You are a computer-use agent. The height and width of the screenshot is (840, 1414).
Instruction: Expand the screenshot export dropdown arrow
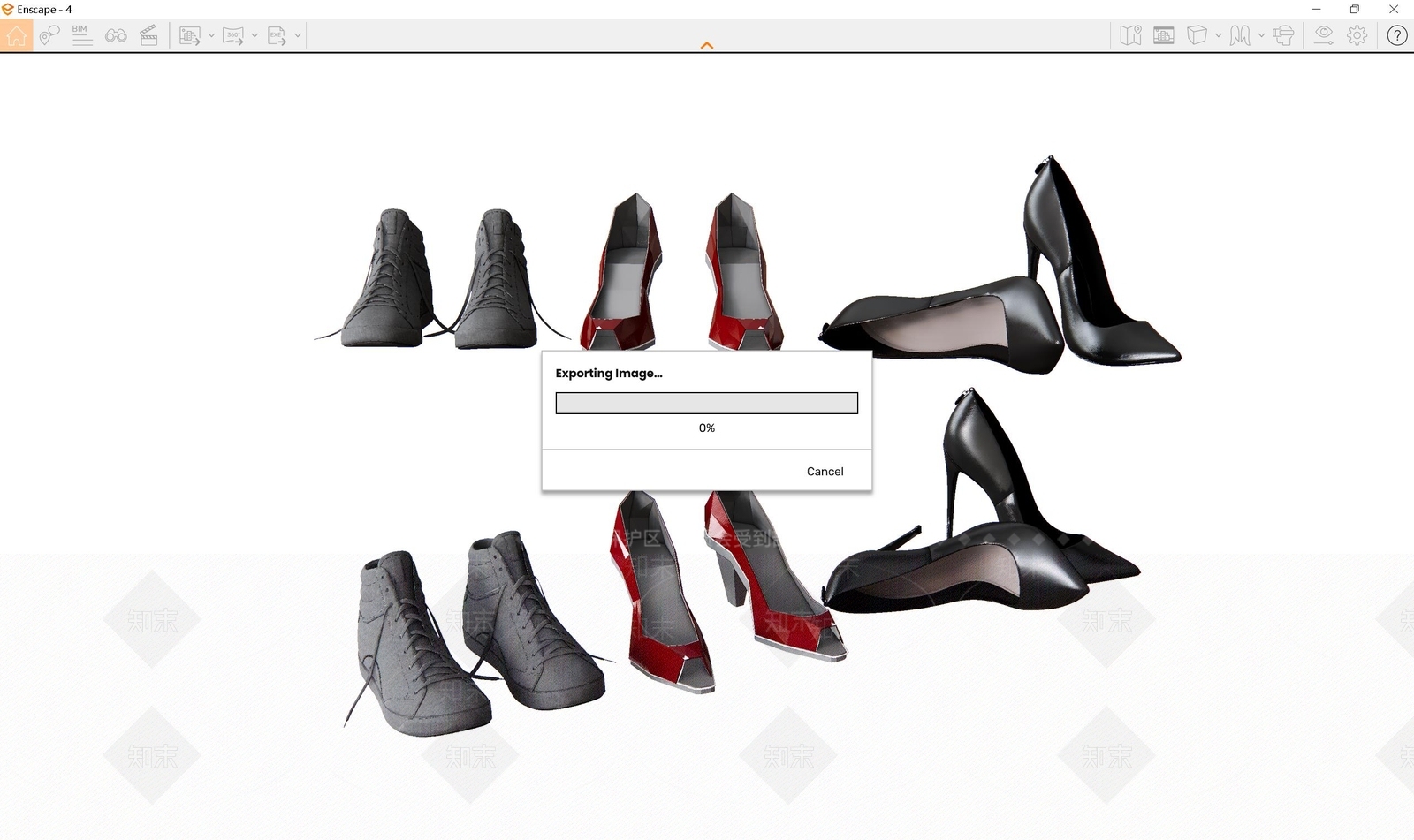pyautogui.click(x=211, y=35)
